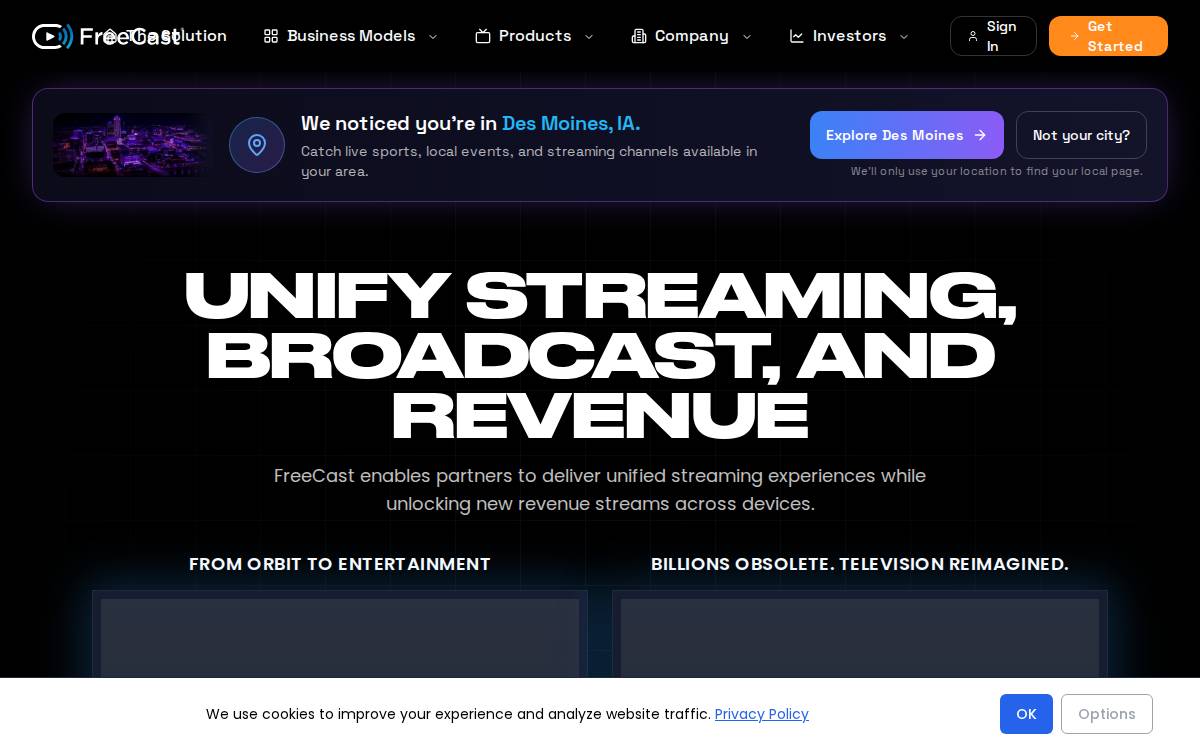
Task: Open the Privacy Policy link
Action: (762, 714)
